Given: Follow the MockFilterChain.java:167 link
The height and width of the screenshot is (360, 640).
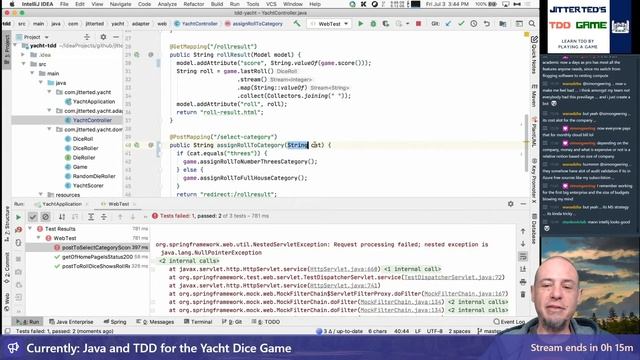Looking at the screenshot, I should tap(464, 293).
